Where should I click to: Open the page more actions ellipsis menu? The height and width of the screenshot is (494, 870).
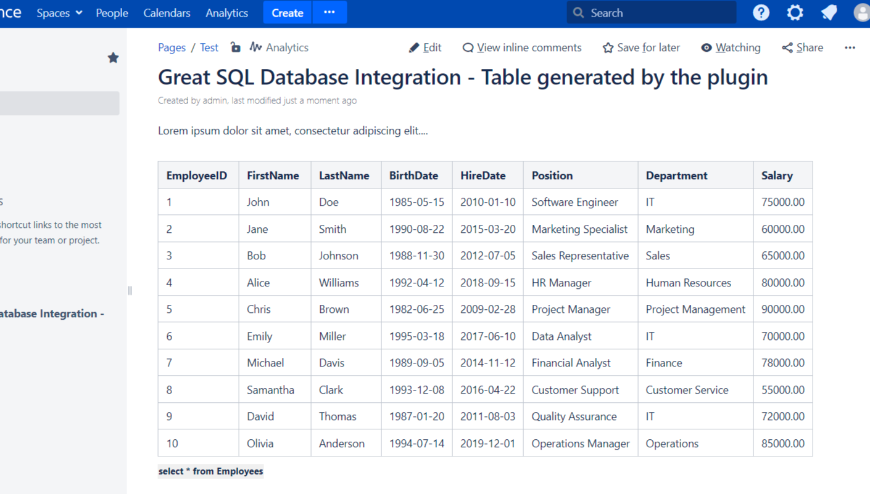850,47
